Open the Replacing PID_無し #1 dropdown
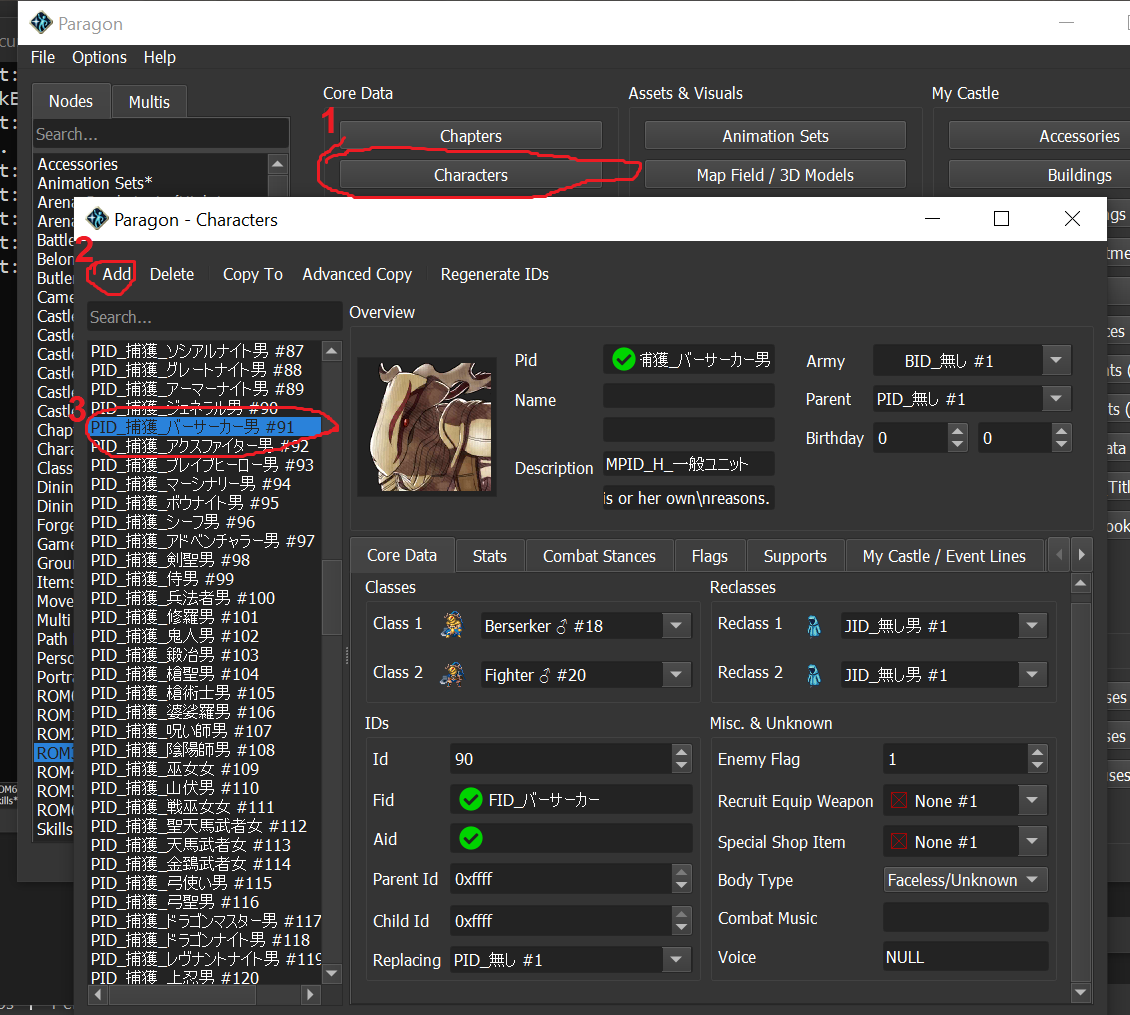Screen dimensions: 1130x1015 tap(571, 959)
